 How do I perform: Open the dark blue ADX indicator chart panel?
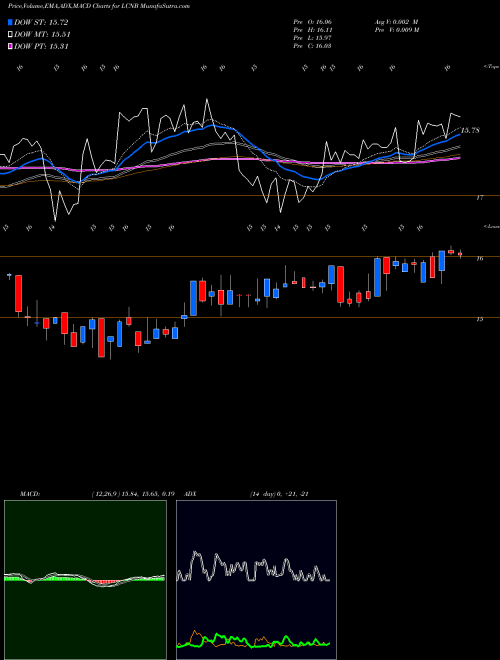coord(256,580)
